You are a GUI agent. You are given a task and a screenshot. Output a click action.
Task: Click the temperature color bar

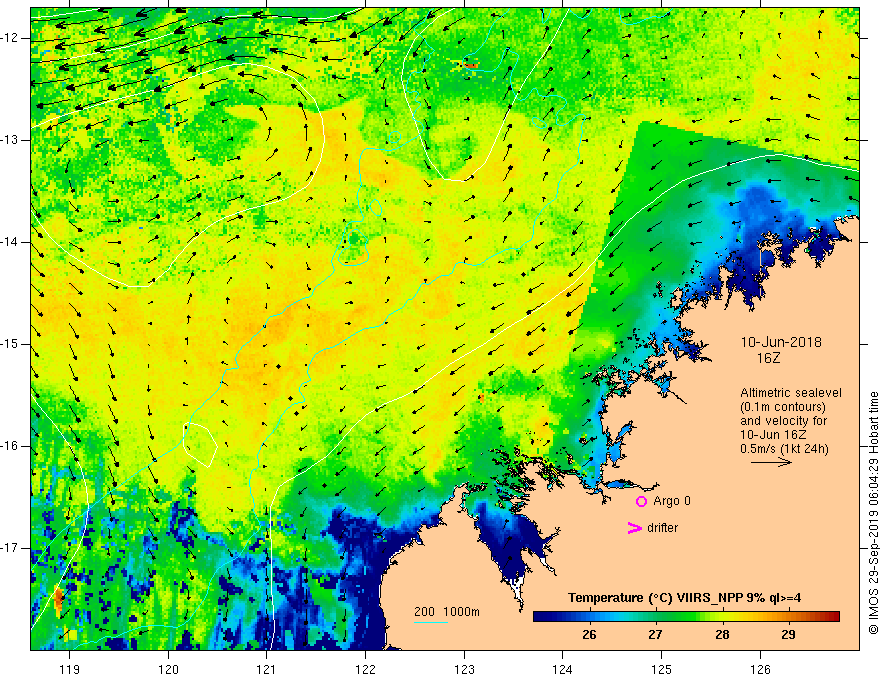686,617
